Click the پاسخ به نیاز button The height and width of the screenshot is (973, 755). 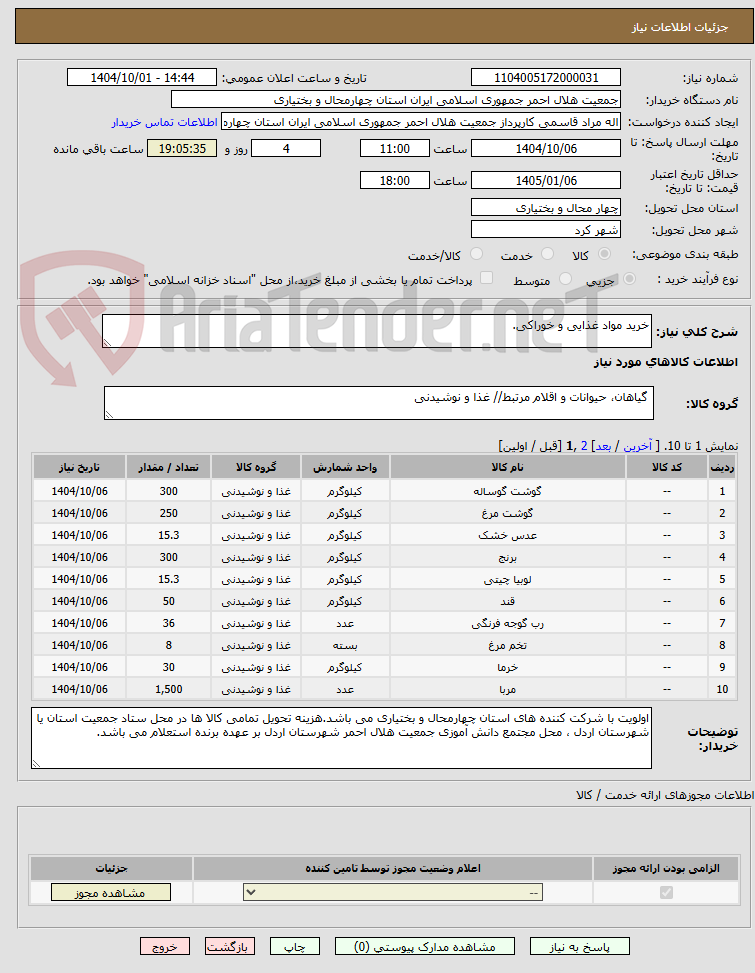pyautogui.click(x=579, y=946)
